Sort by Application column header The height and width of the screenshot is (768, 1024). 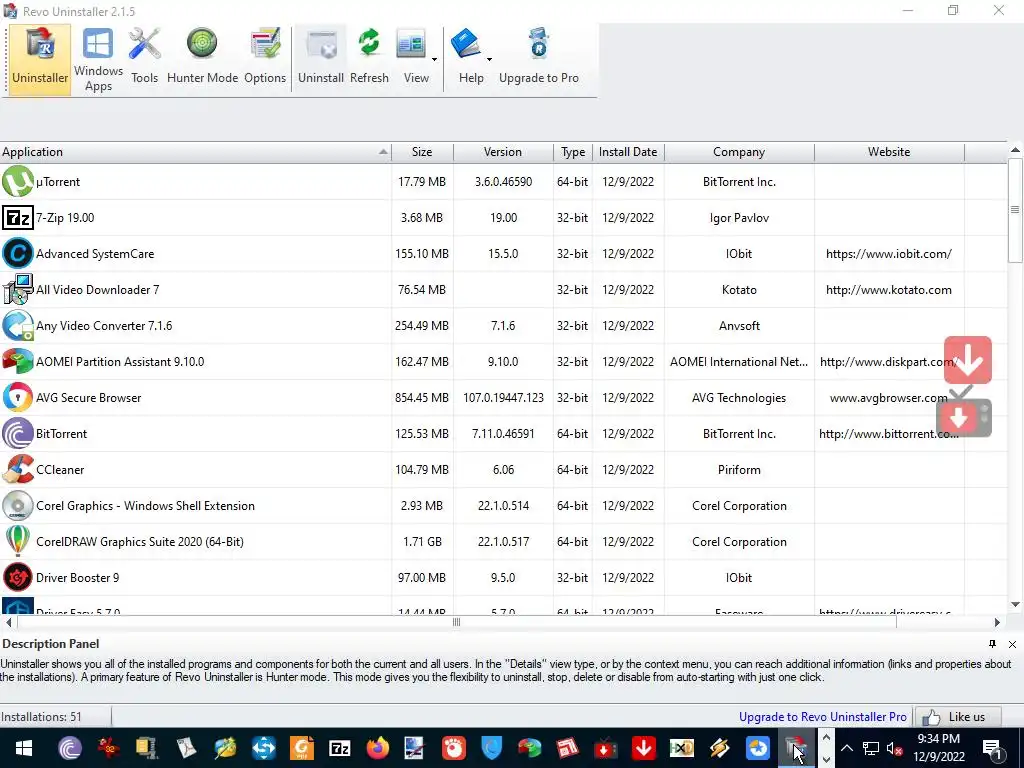coord(195,152)
